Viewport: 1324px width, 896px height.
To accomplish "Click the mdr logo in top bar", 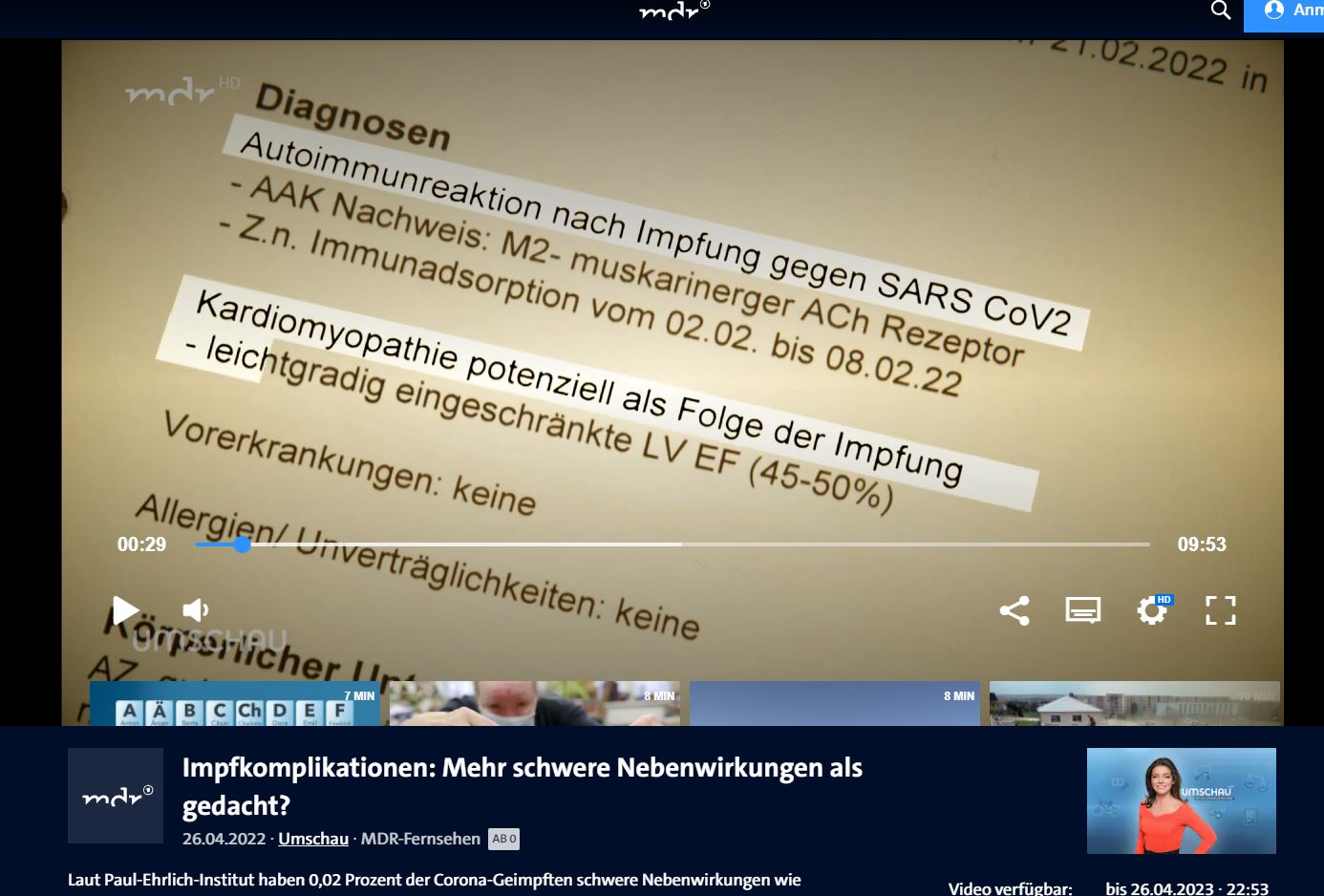I will [x=674, y=11].
